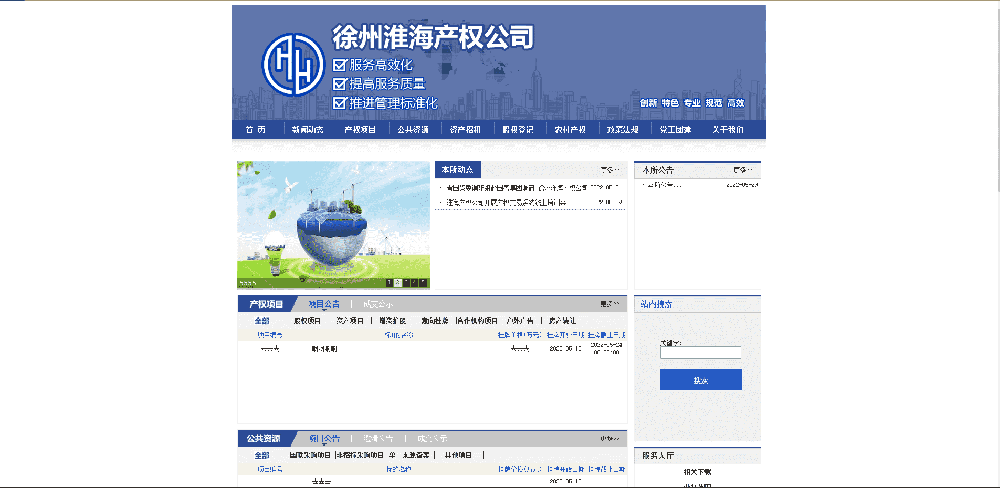Expand 更多 in the 本所动态 panel
Viewport: 1000px width, 488px height.
point(609,170)
